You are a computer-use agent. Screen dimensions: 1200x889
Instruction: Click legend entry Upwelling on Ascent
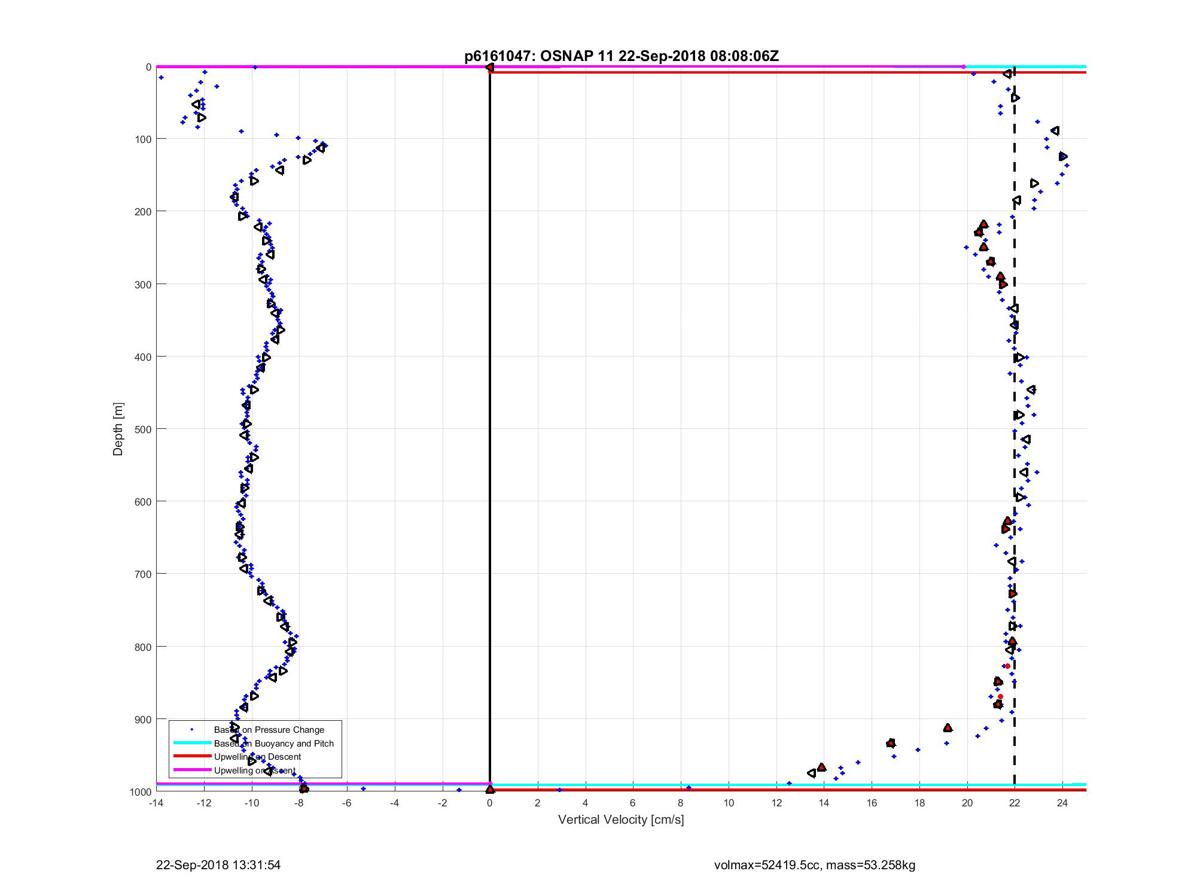coord(256,770)
